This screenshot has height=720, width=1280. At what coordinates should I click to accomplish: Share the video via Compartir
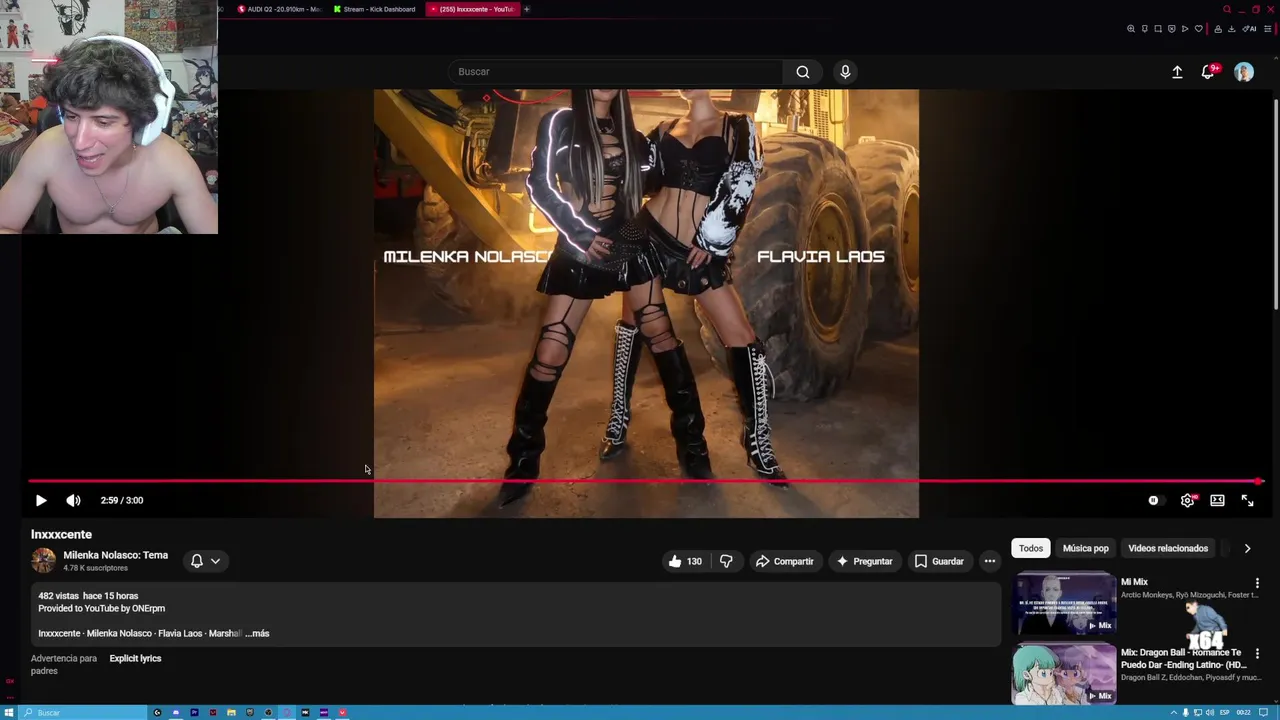click(x=785, y=561)
